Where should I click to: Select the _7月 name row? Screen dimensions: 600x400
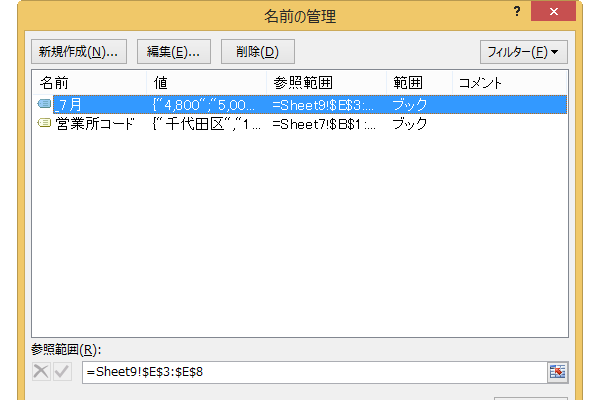tap(300, 104)
